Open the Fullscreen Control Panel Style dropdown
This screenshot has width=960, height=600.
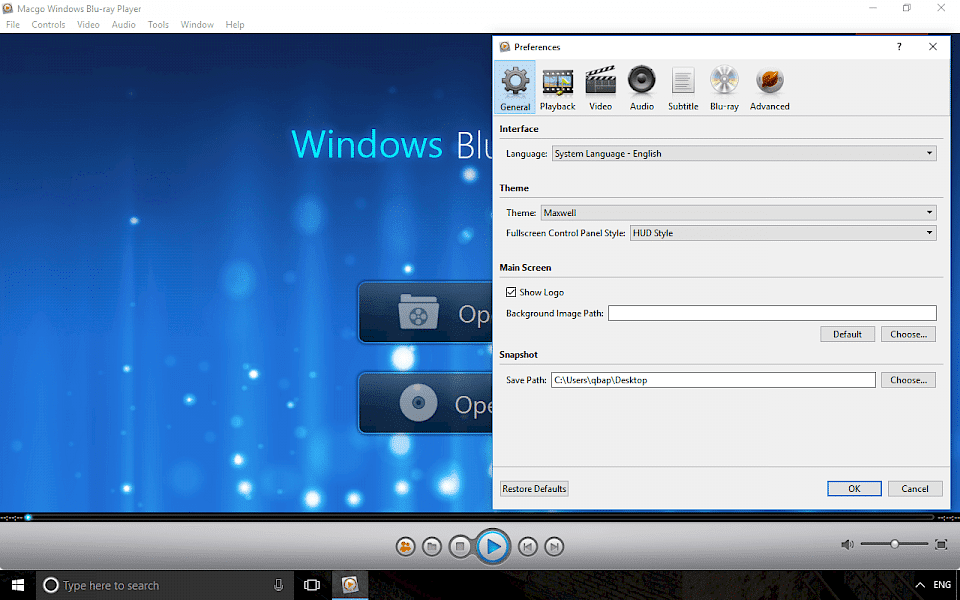tap(783, 233)
